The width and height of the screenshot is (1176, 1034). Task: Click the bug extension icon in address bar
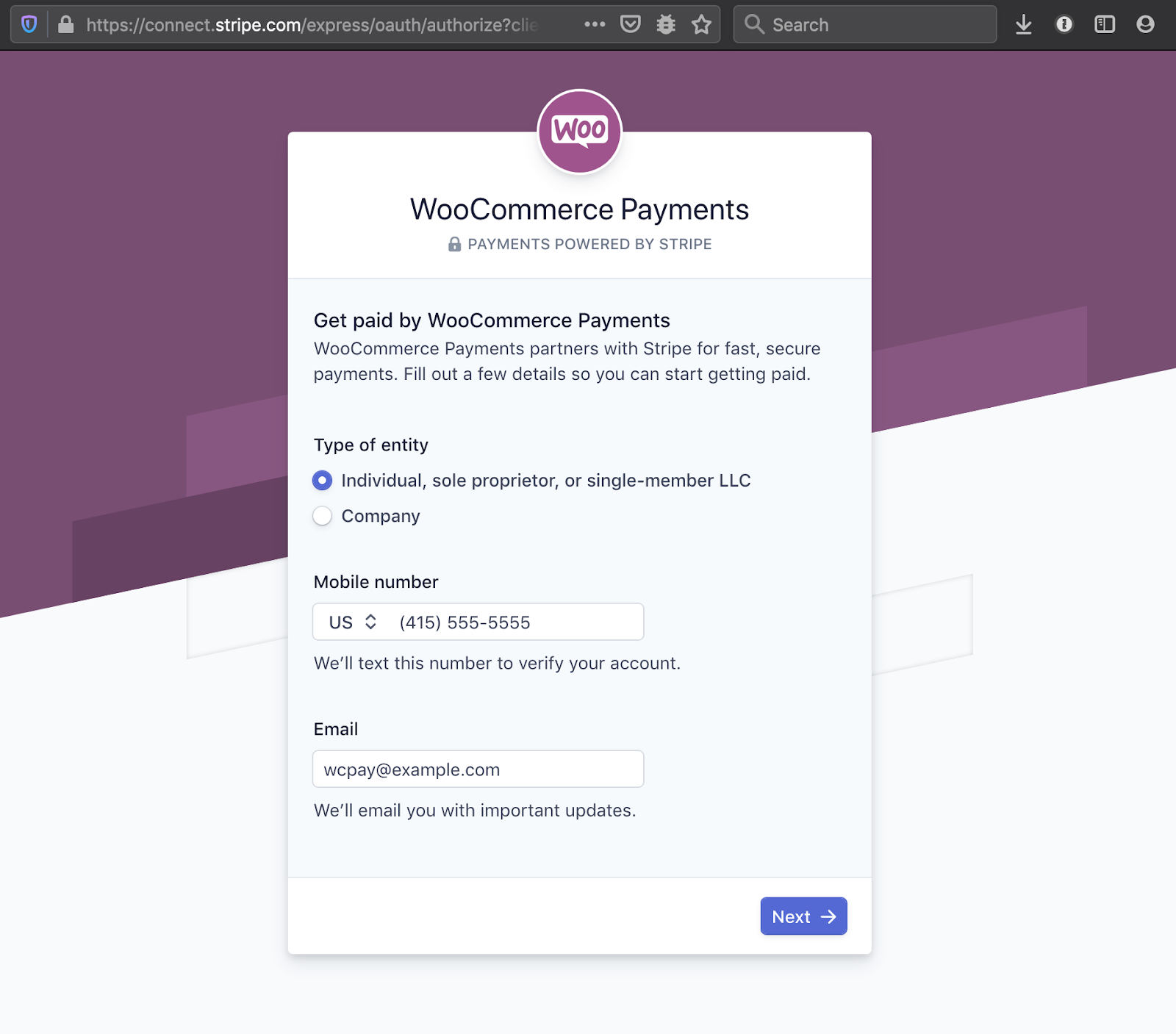666,25
